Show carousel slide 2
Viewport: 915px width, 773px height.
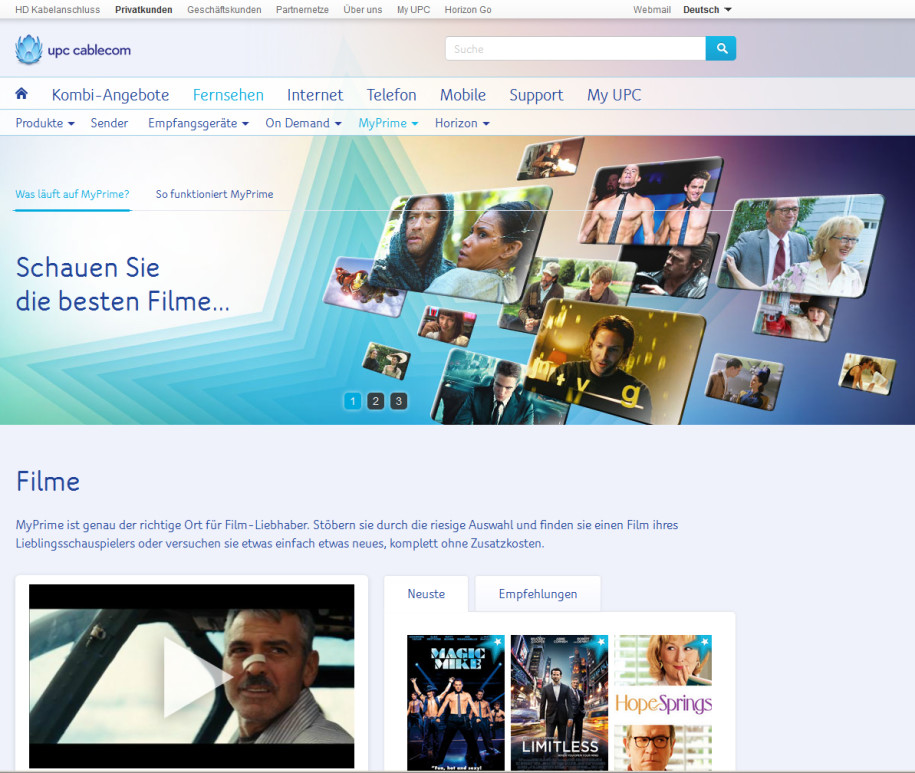coord(375,401)
